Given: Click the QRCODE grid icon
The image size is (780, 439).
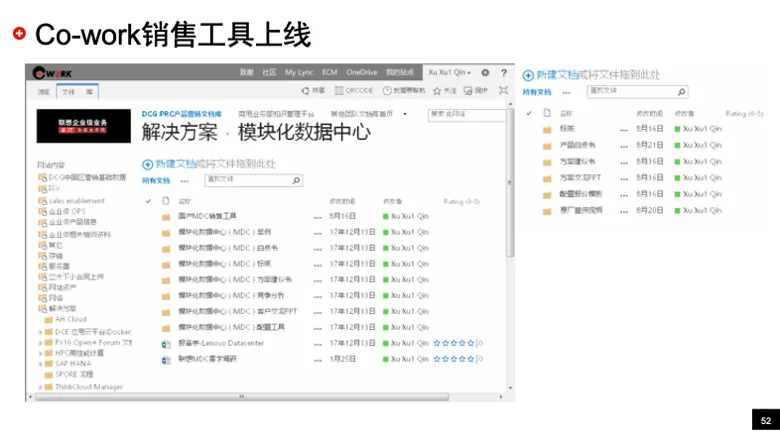Looking at the screenshot, I should 339,90.
